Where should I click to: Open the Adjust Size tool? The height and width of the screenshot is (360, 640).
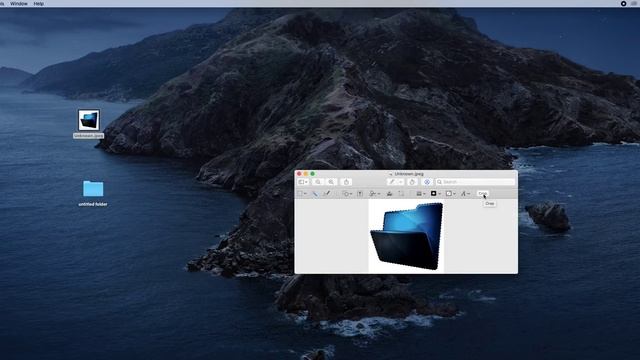coord(401,193)
